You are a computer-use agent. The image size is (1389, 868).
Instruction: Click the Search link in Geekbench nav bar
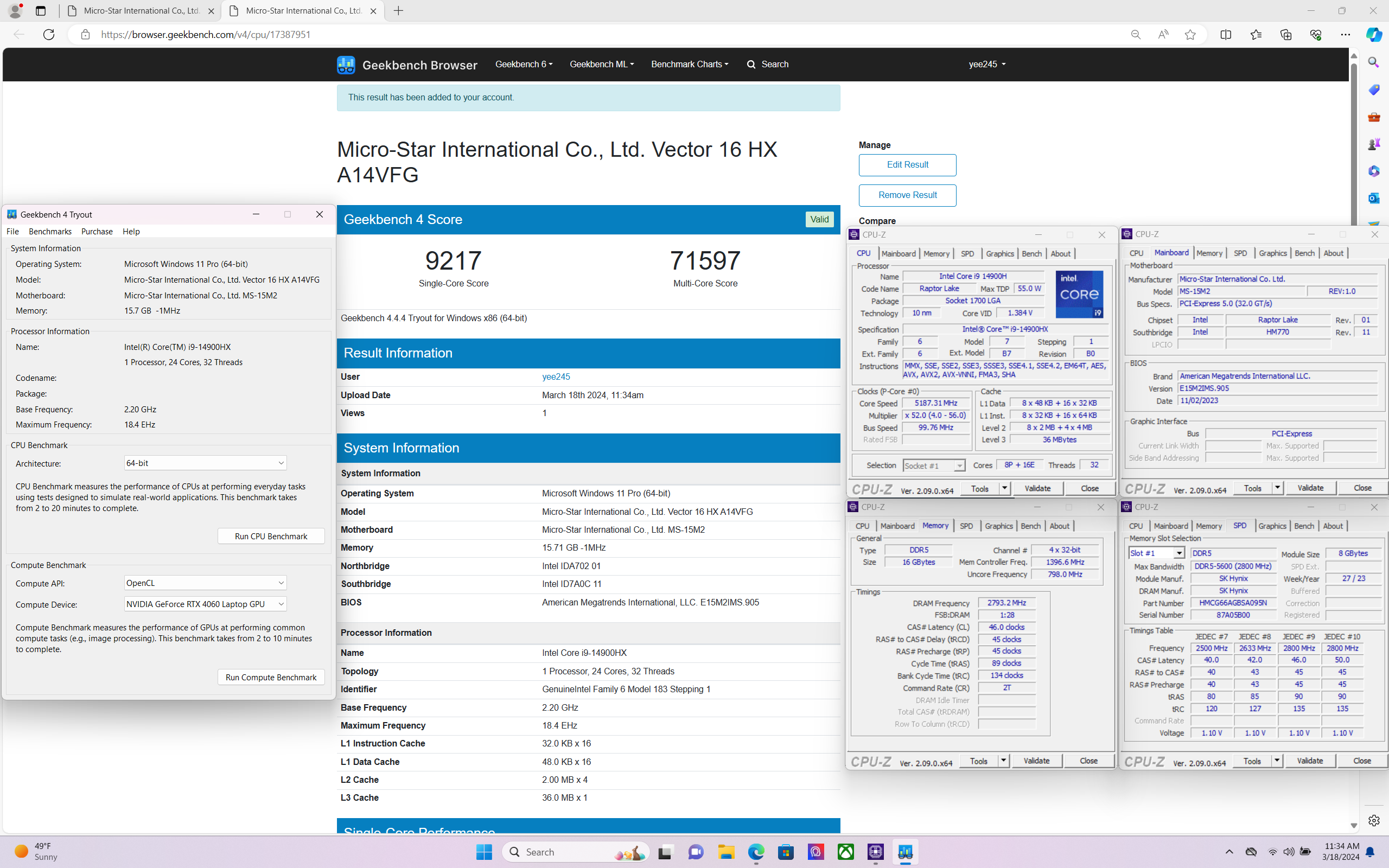768,65
